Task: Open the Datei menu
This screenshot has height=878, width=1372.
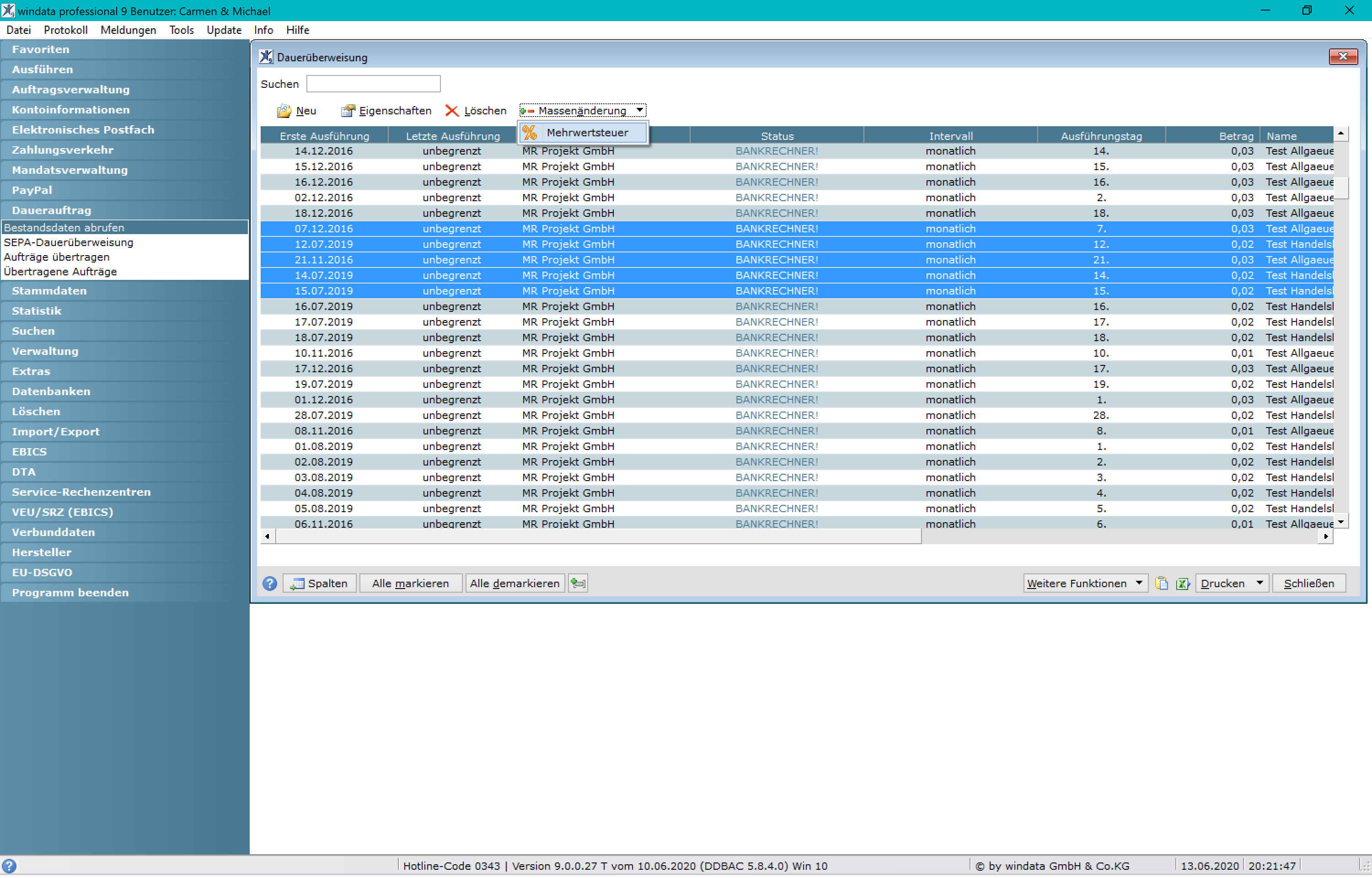Action: click(x=18, y=30)
